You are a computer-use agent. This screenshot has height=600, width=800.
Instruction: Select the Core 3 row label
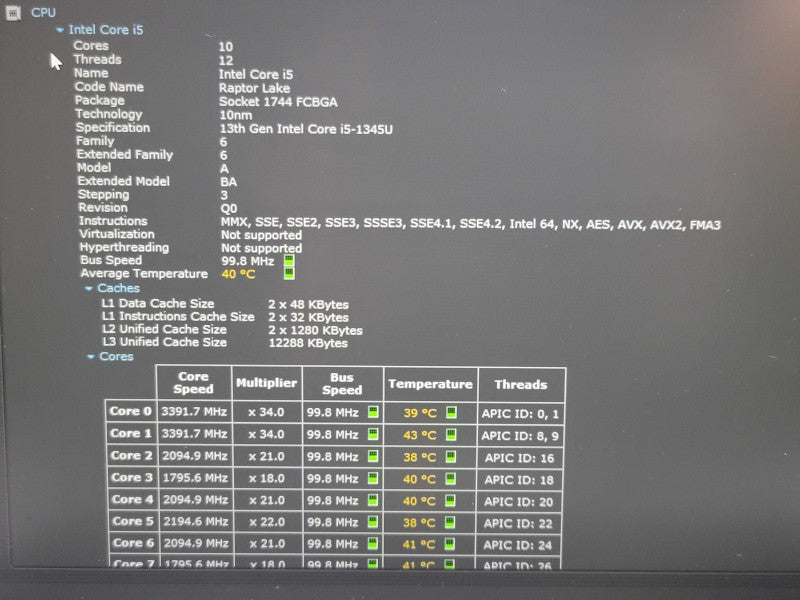click(x=132, y=478)
